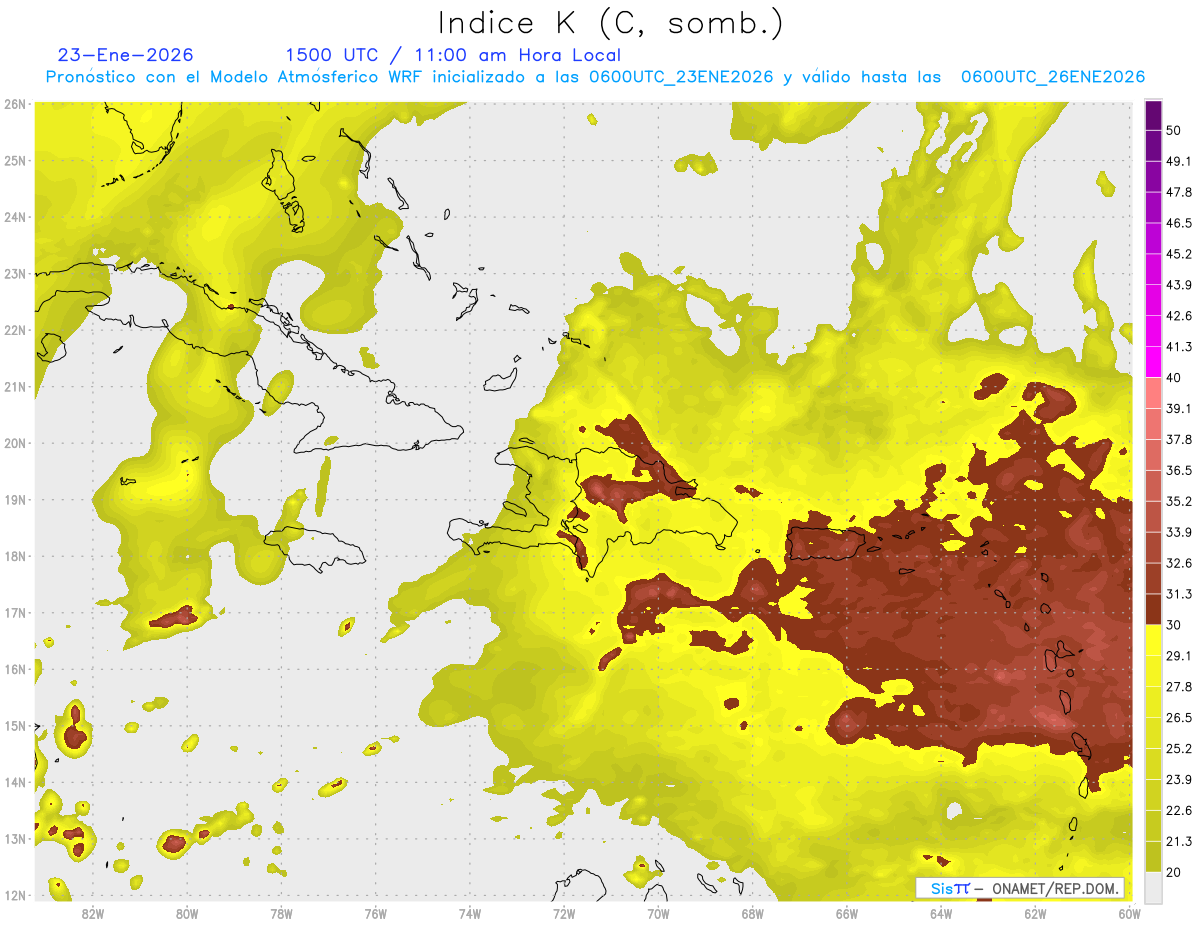Click latitude label '26N'
The image size is (1200, 927).
pyautogui.click(x=15, y=104)
